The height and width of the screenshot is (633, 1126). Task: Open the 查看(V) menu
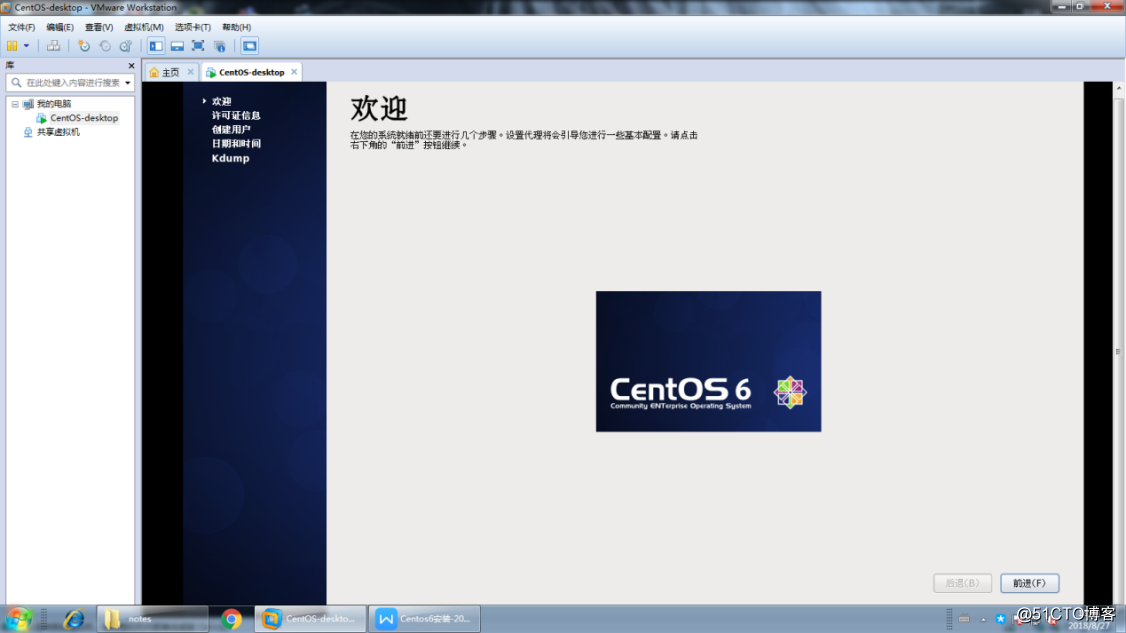(x=99, y=27)
